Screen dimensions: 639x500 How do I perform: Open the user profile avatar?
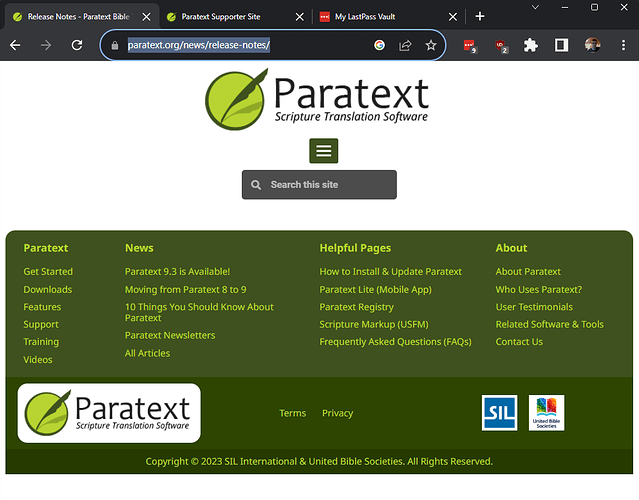[x=592, y=45]
